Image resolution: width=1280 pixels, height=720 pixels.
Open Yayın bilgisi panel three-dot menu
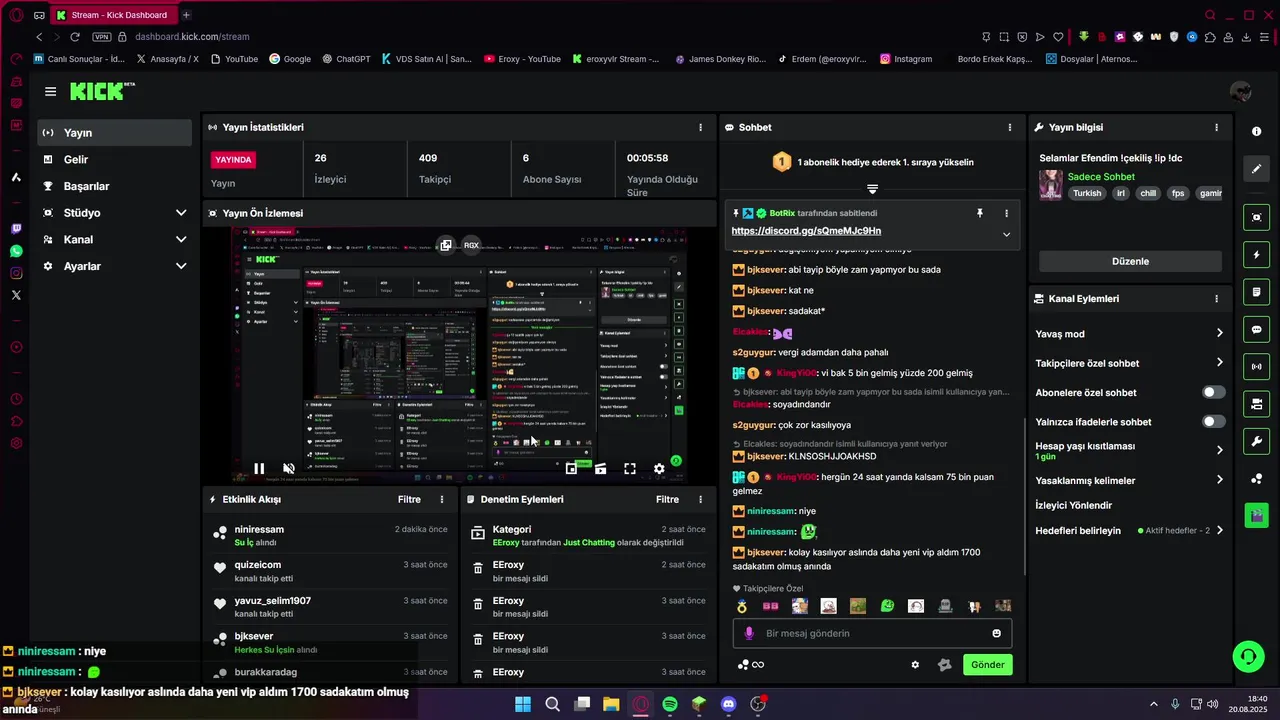[1216, 128]
